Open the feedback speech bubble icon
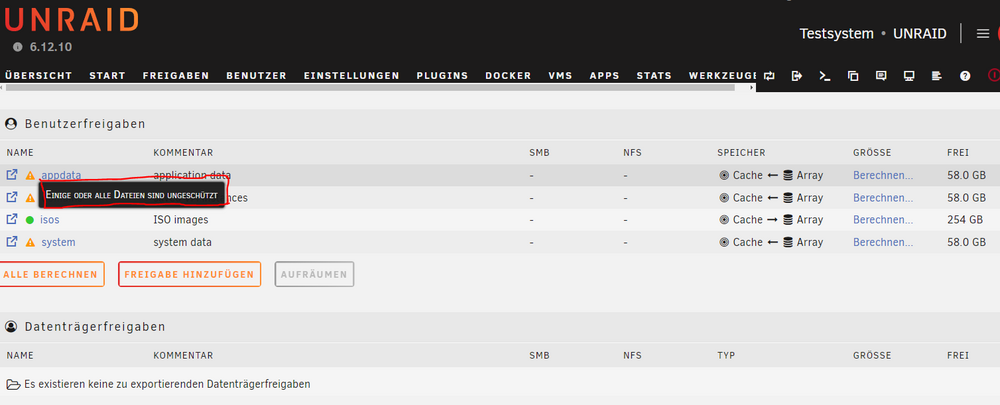The height and width of the screenshot is (405, 1000). tap(881, 76)
